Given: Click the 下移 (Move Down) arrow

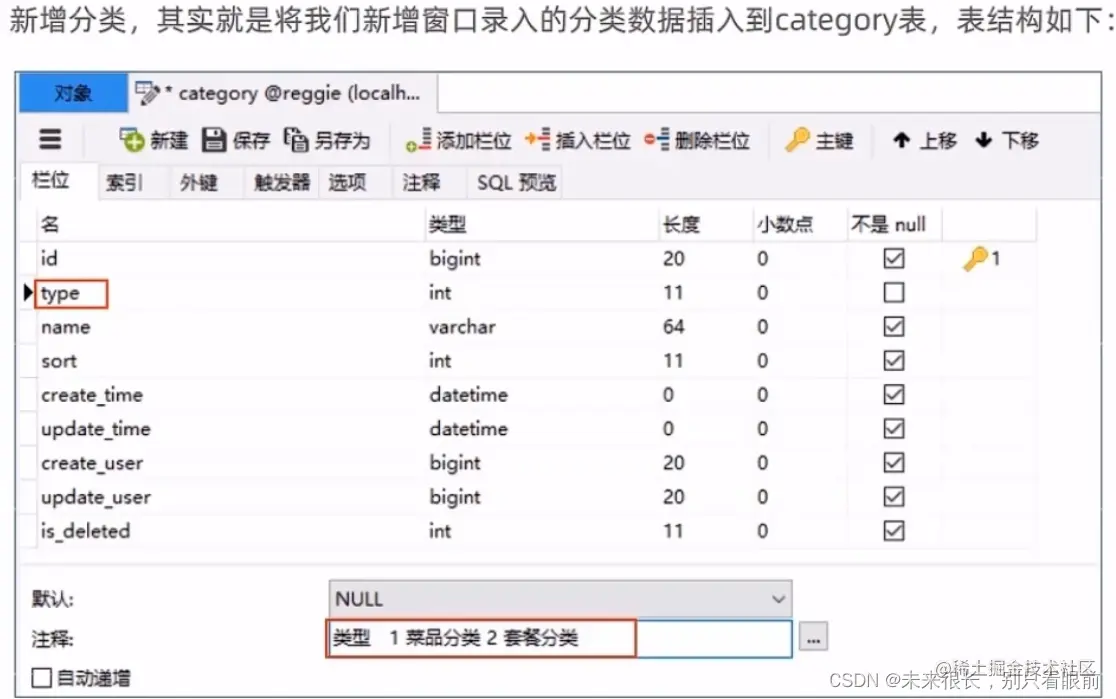Looking at the screenshot, I should tap(984, 140).
